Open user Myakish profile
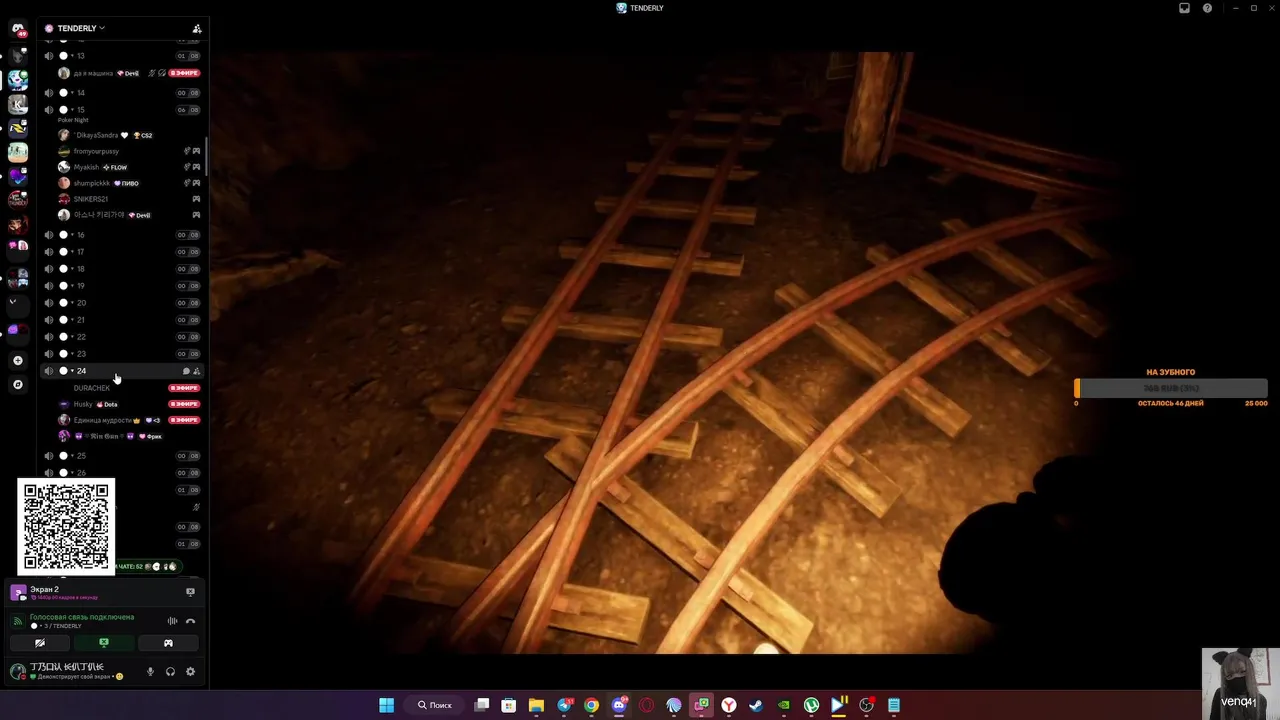 (130, 167)
